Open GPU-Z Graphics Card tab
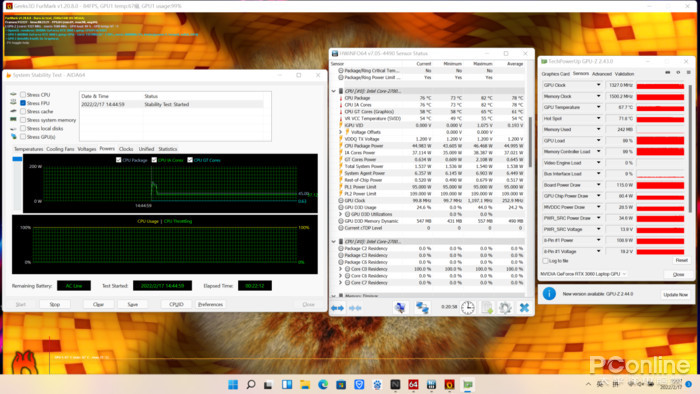Image resolution: width=700 pixels, height=394 pixels. coord(555,74)
